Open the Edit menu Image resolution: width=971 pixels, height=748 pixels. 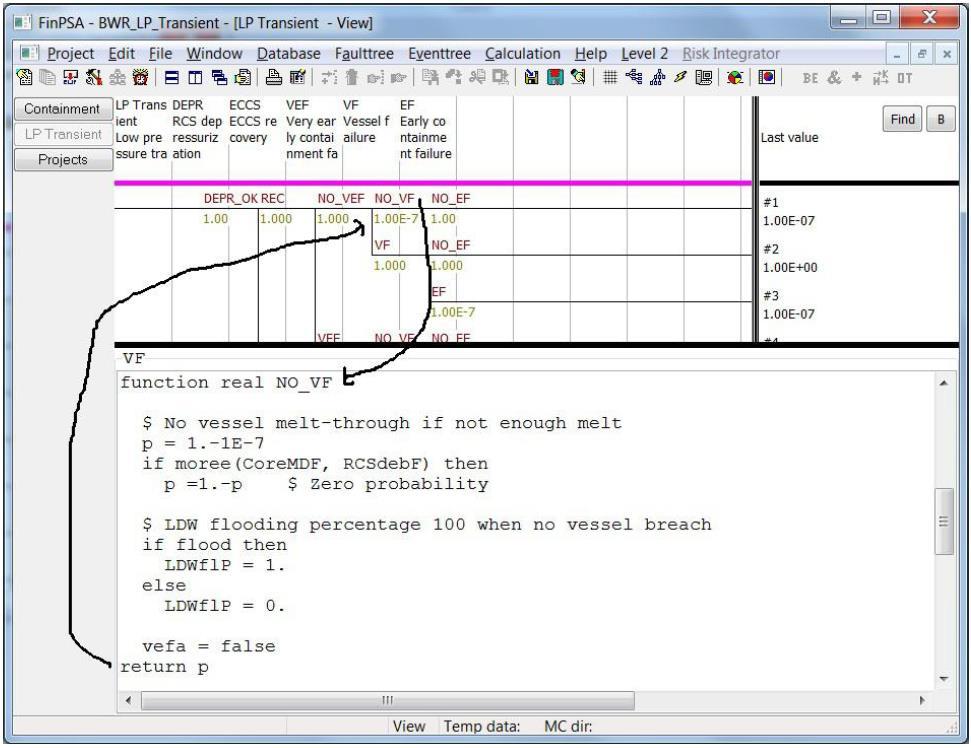coord(121,54)
